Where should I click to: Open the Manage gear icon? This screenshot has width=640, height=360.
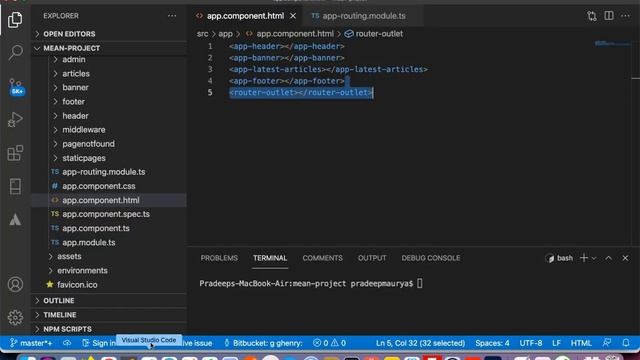click(15, 317)
